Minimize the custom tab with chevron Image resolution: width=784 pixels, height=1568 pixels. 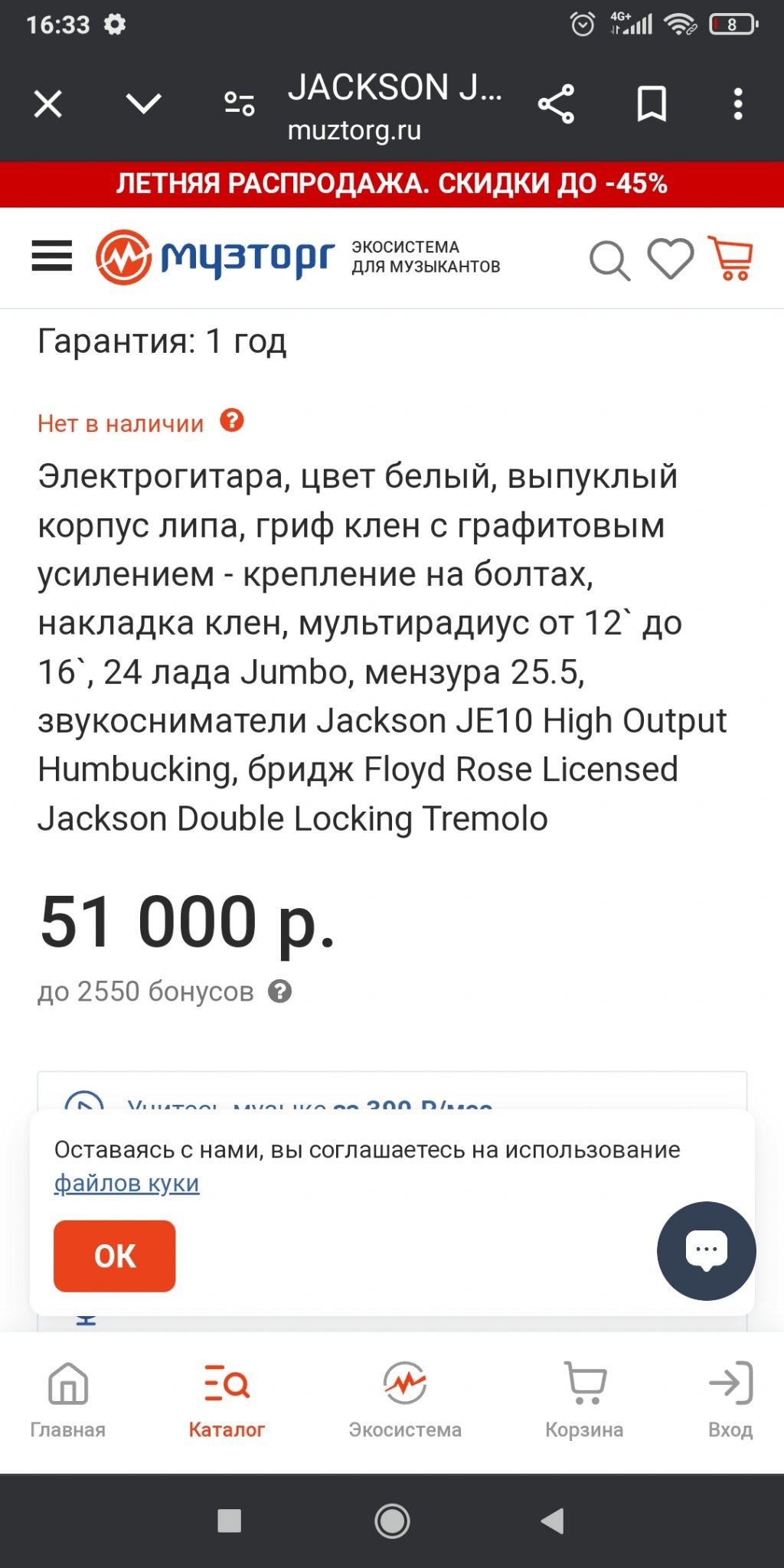pos(144,104)
